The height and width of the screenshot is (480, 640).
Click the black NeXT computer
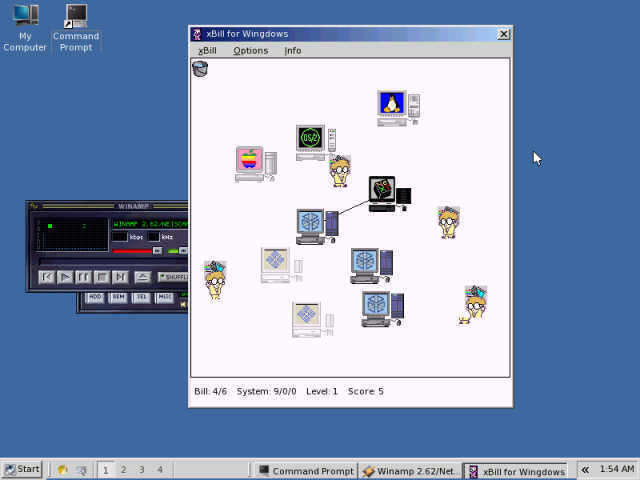[388, 193]
